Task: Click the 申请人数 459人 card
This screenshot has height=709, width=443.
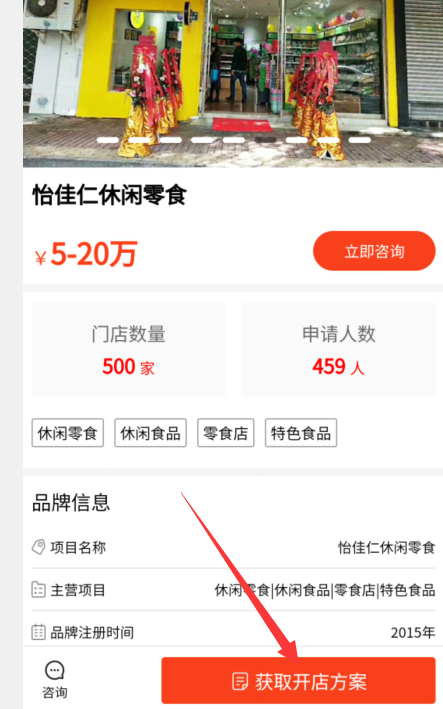Action: click(x=339, y=350)
